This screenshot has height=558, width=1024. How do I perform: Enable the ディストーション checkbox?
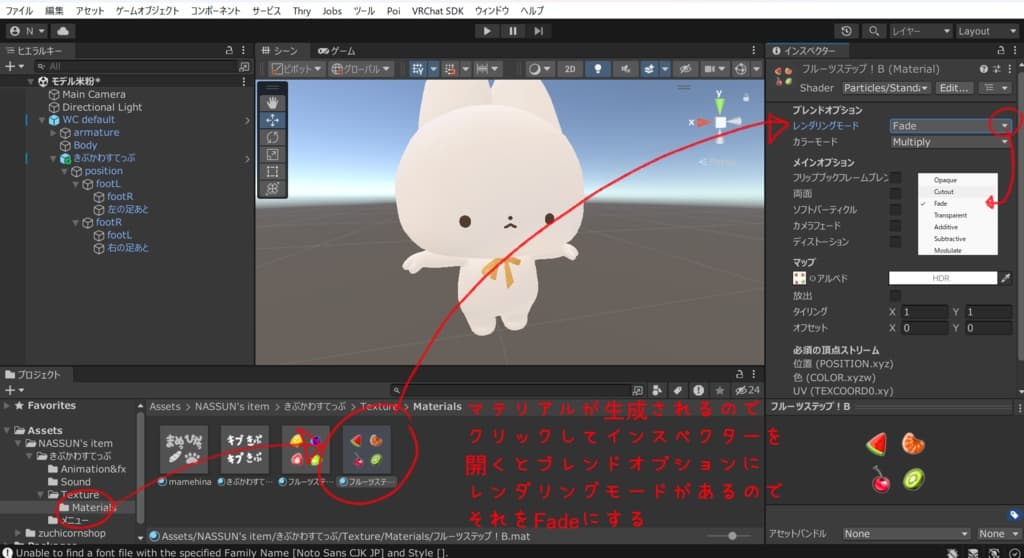click(x=895, y=242)
